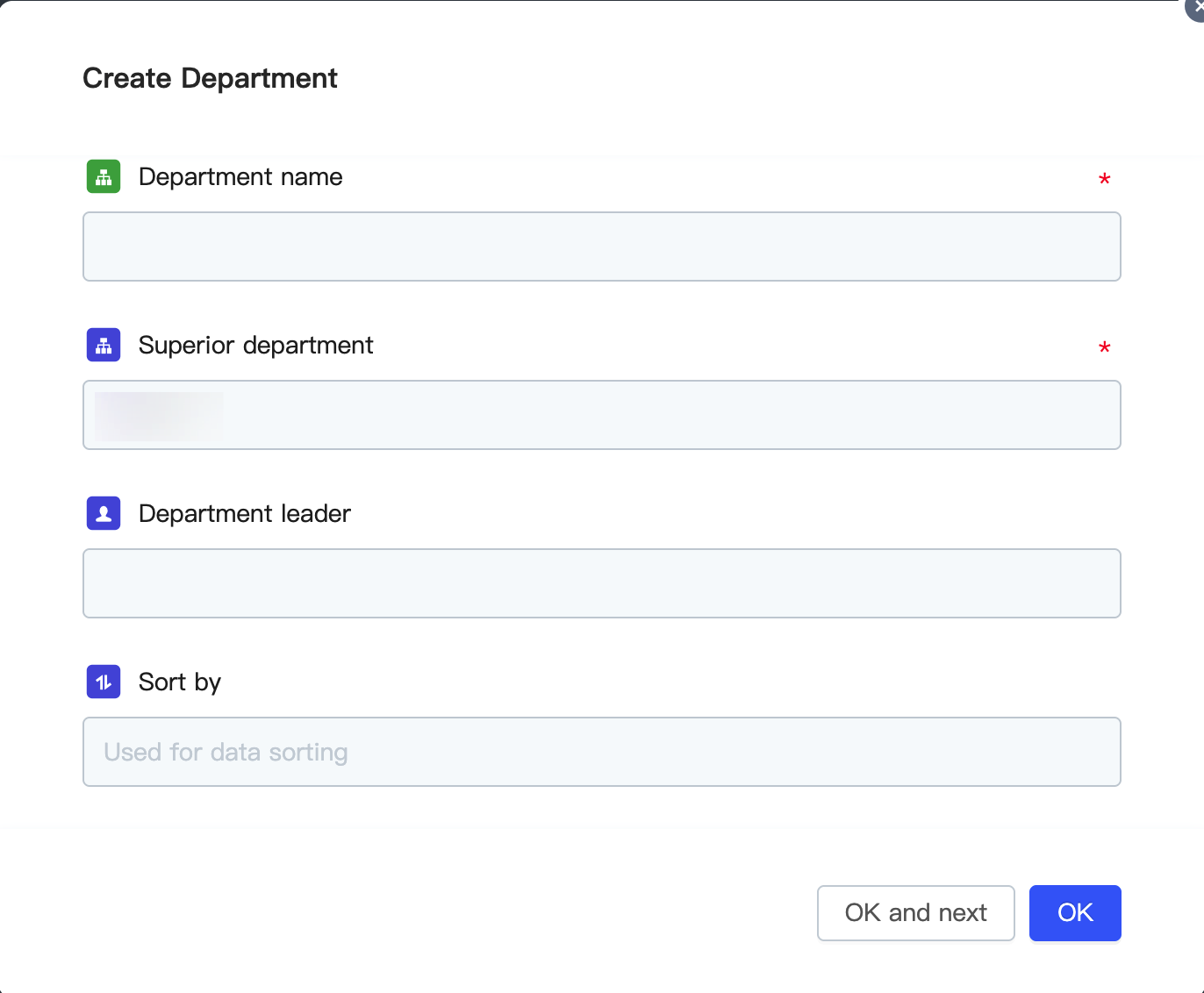The height and width of the screenshot is (993, 1204).
Task: Click the 'Superior department' label text
Action: pos(255,346)
